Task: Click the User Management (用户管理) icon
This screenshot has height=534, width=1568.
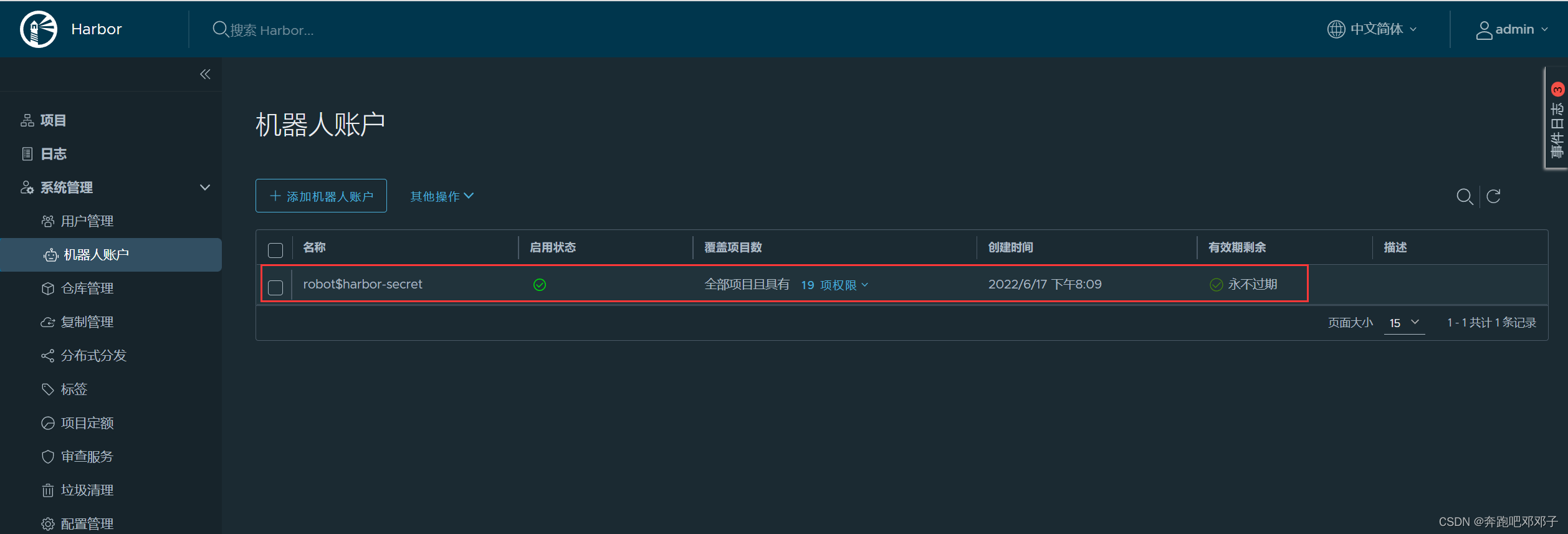Action: click(x=48, y=221)
